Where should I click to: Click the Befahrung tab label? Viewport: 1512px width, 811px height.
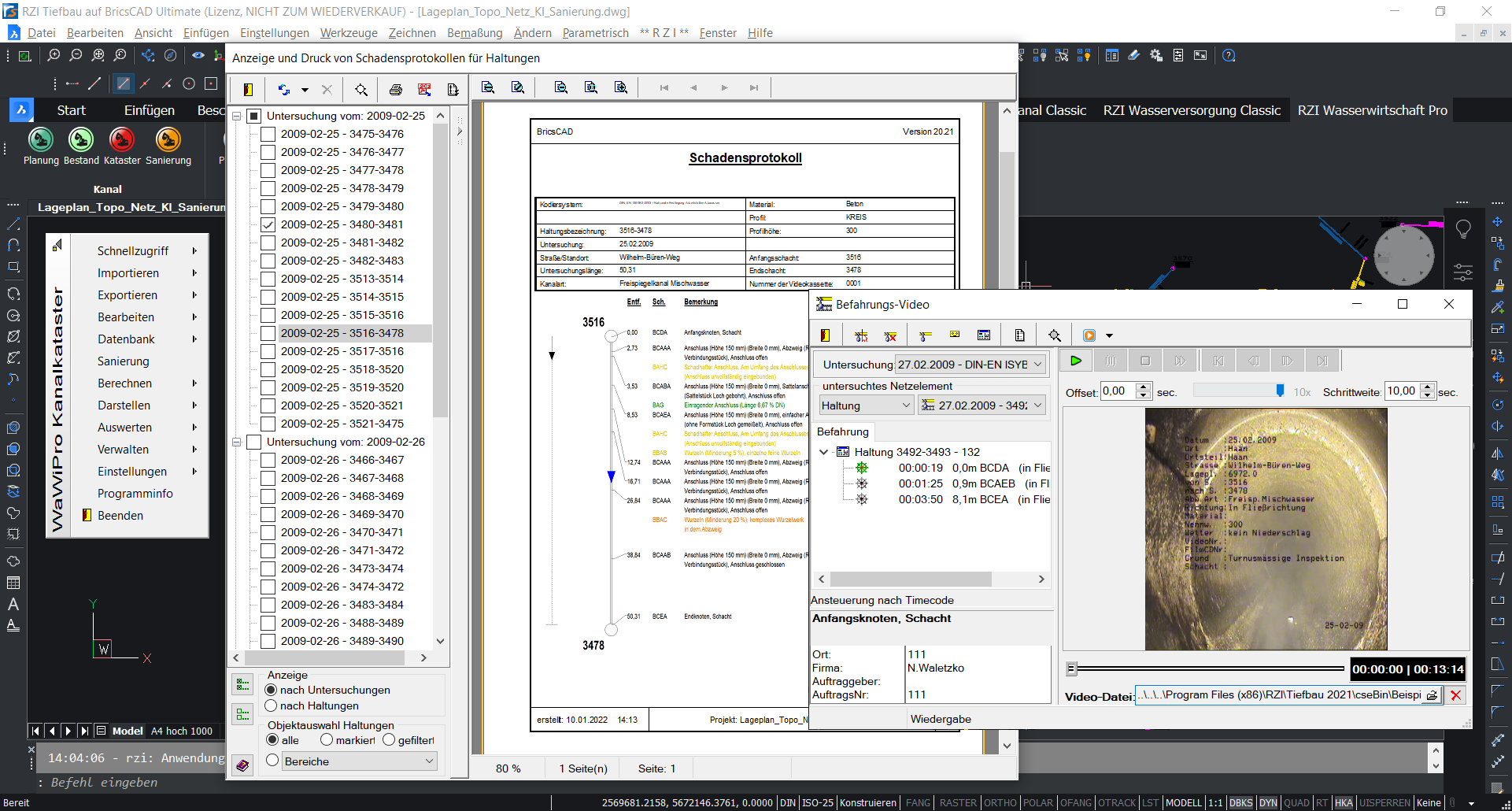coord(842,431)
